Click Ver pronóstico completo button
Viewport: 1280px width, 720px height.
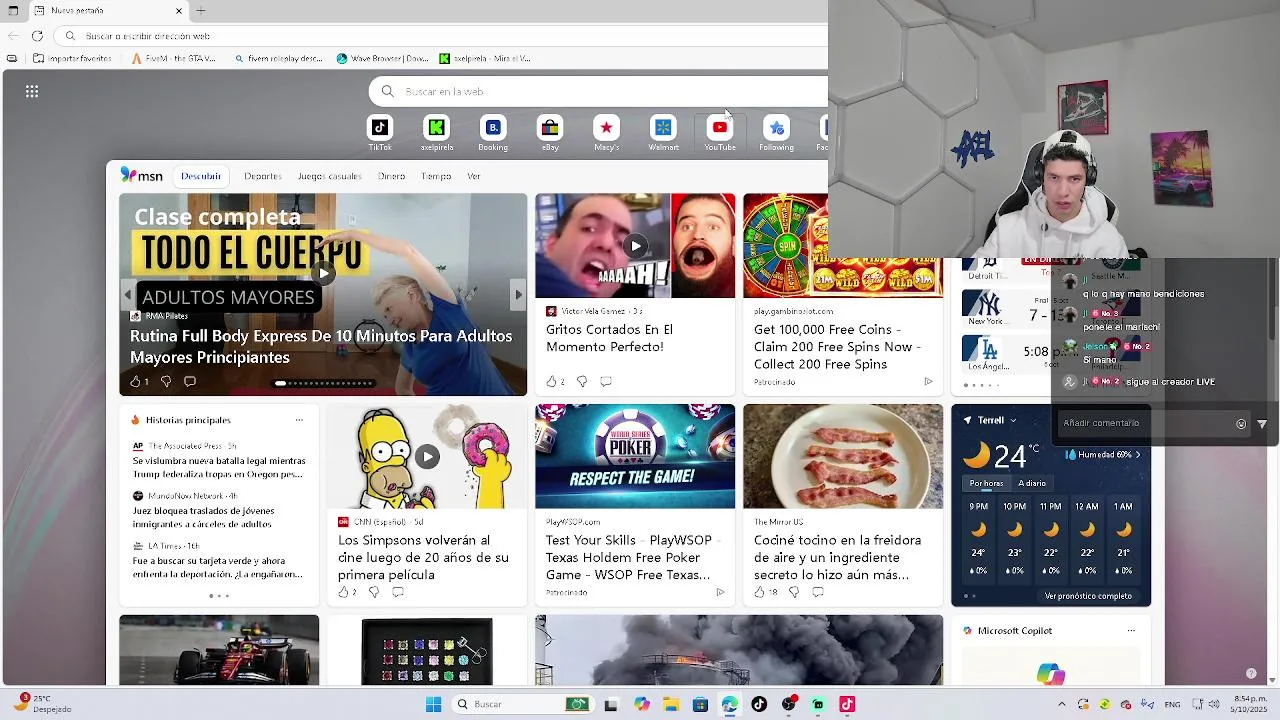pos(1088,596)
